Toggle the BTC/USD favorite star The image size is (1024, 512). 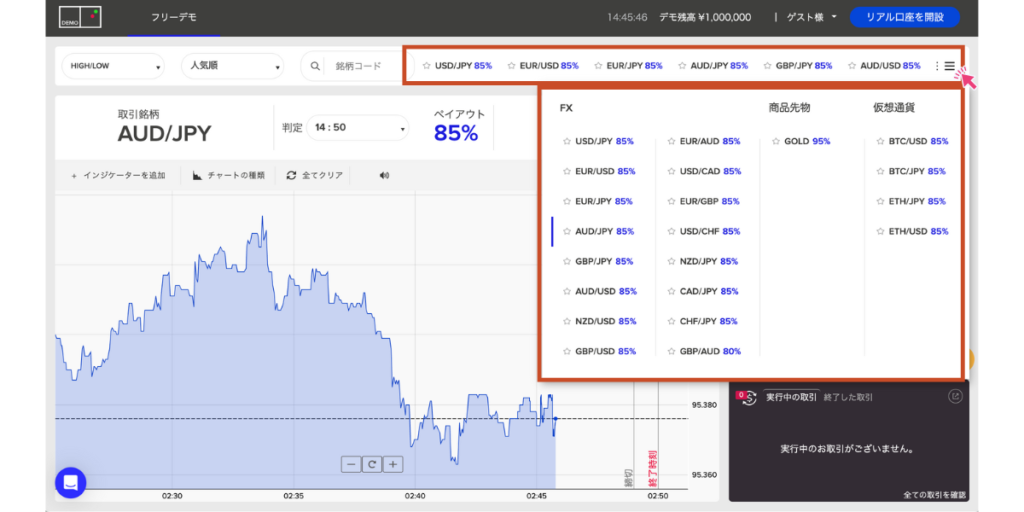880,142
